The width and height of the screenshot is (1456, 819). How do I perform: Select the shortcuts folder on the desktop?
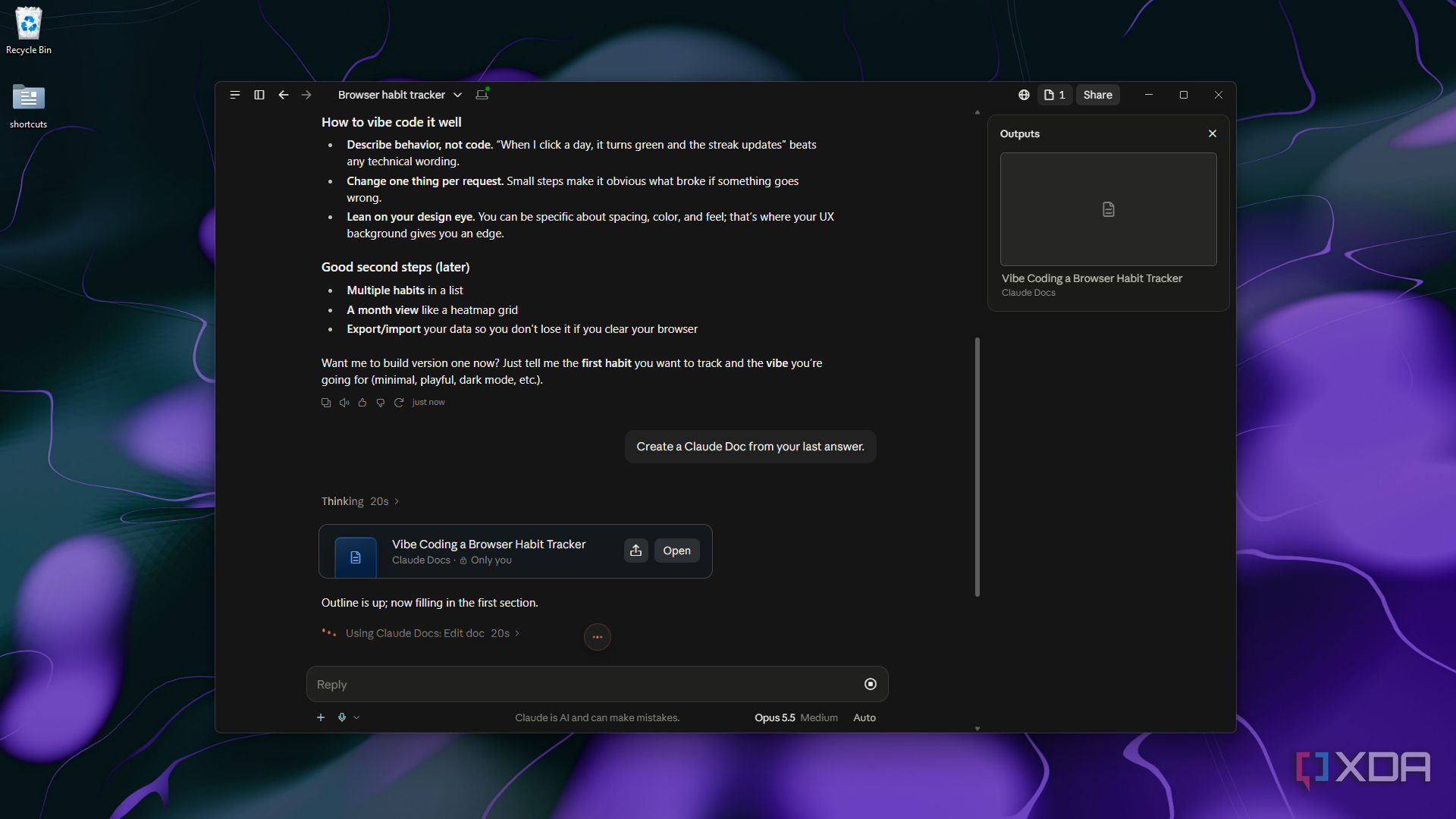(x=29, y=106)
